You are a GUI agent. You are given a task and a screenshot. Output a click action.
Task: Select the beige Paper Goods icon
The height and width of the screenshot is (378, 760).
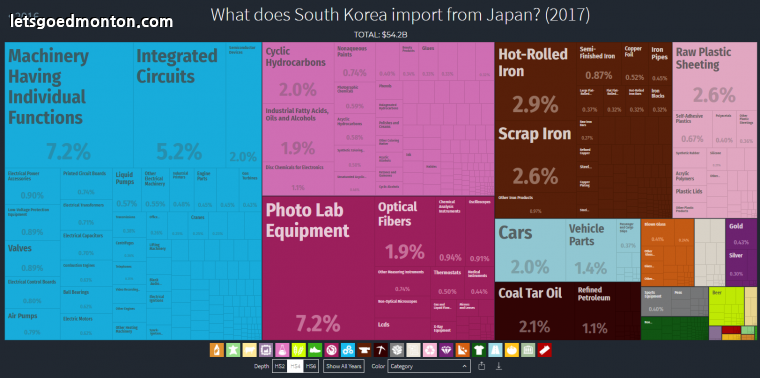tap(413, 350)
